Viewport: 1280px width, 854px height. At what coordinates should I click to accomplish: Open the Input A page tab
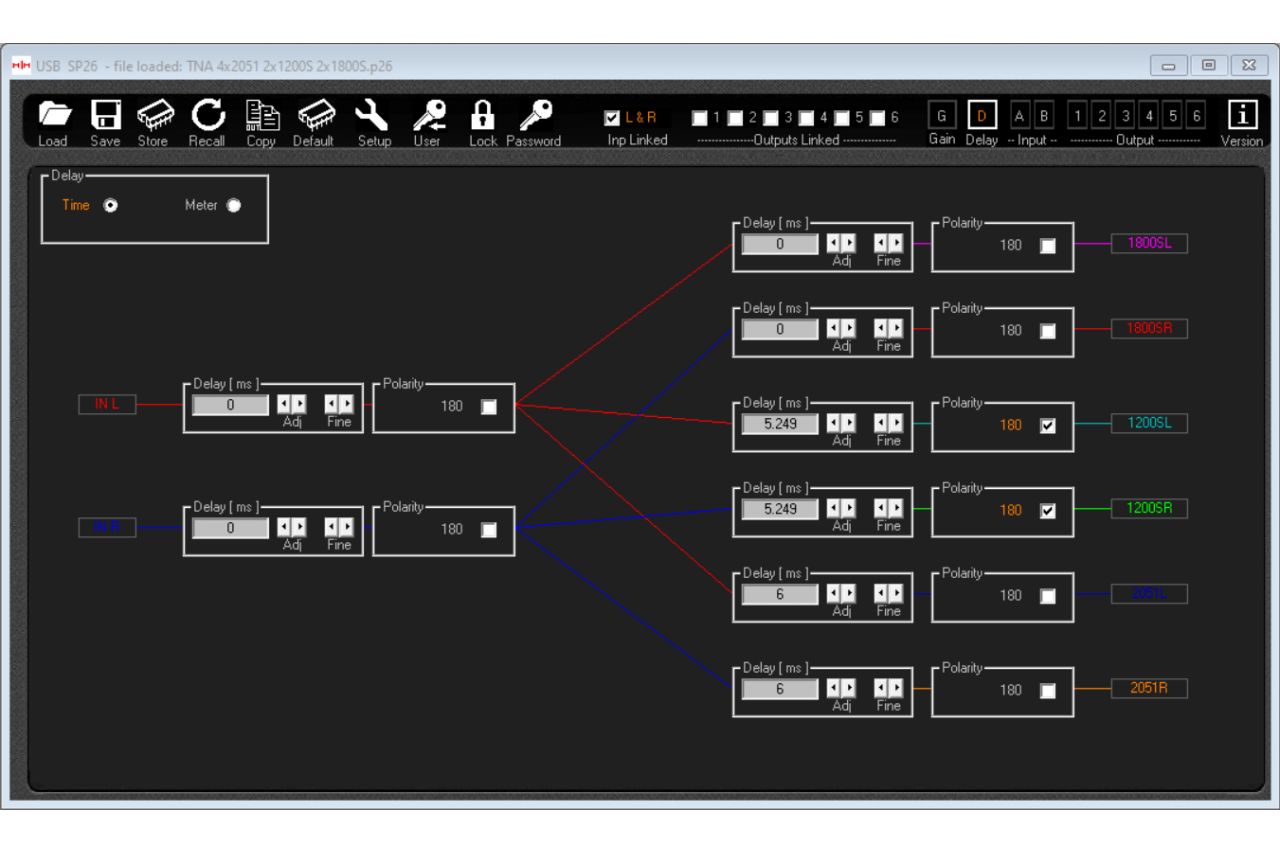(1019, 116)
